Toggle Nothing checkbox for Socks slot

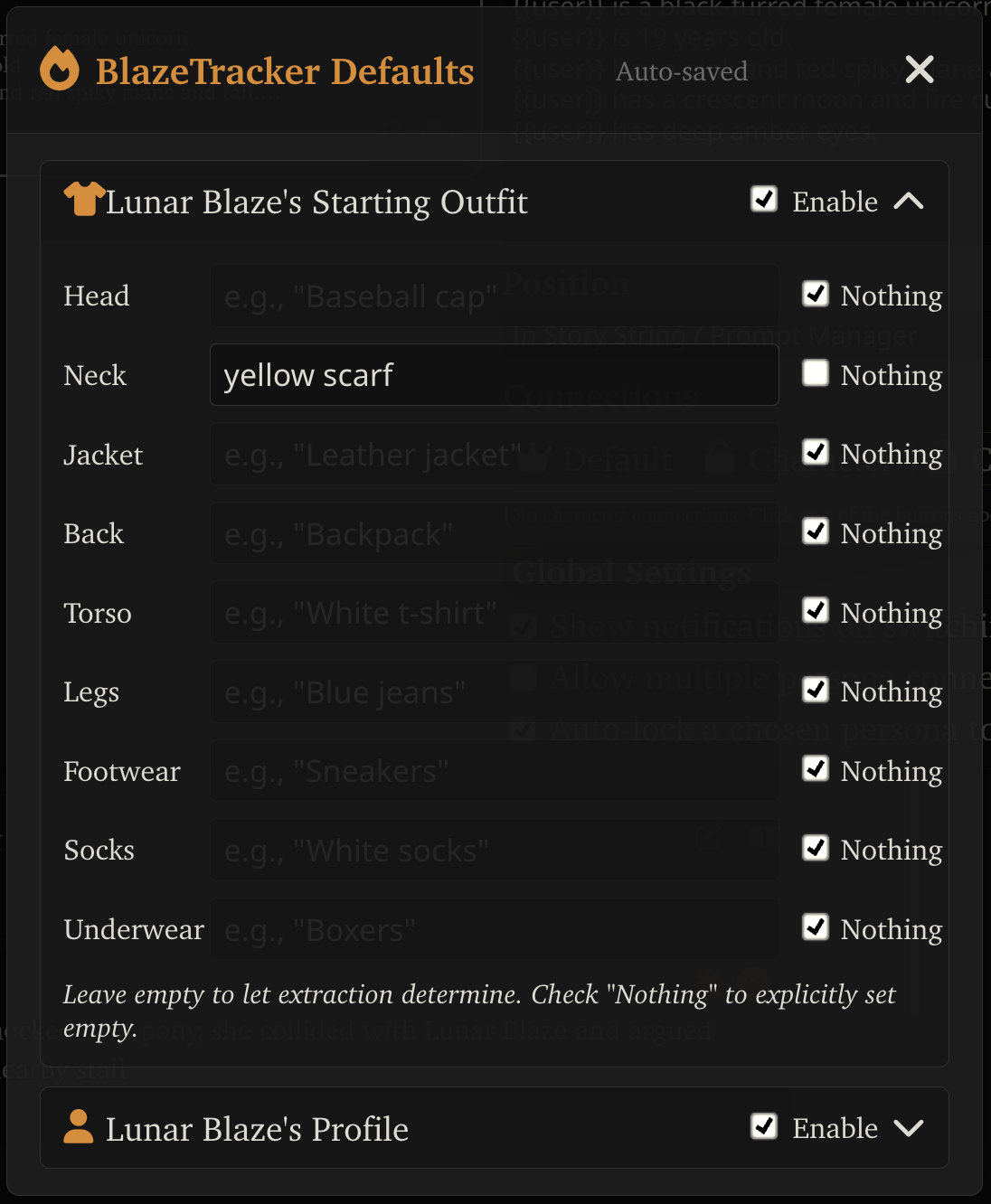click(x=816, y=848)
